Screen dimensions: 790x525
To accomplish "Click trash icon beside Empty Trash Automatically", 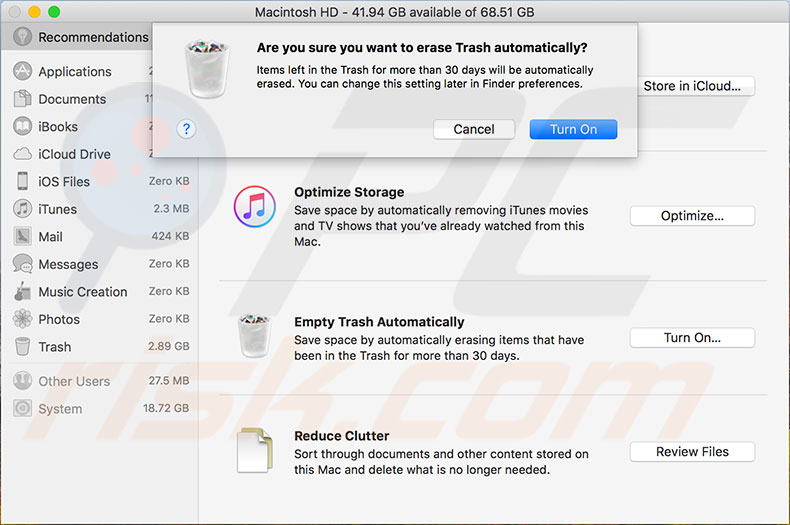I will coord(254,336).
